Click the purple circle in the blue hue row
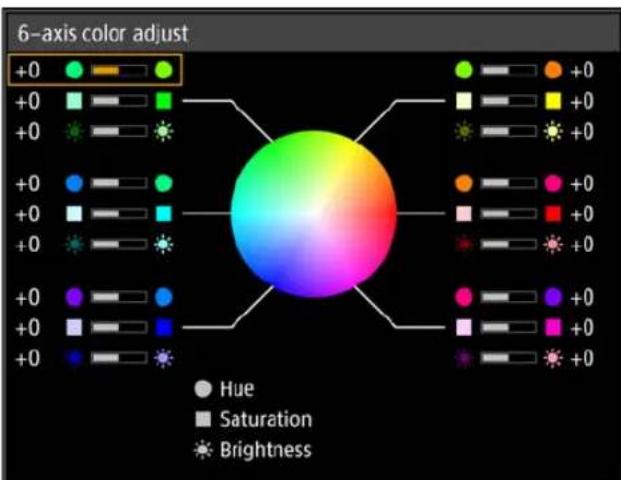This screenshot has width=621, height=480. pyautogui.click(x=74, y=297)
